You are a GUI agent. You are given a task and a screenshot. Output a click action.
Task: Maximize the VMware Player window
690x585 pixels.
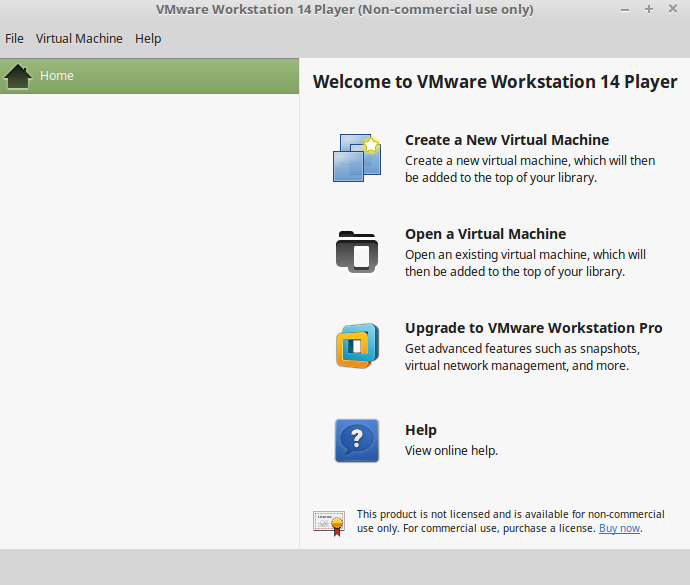click(648, 9)
